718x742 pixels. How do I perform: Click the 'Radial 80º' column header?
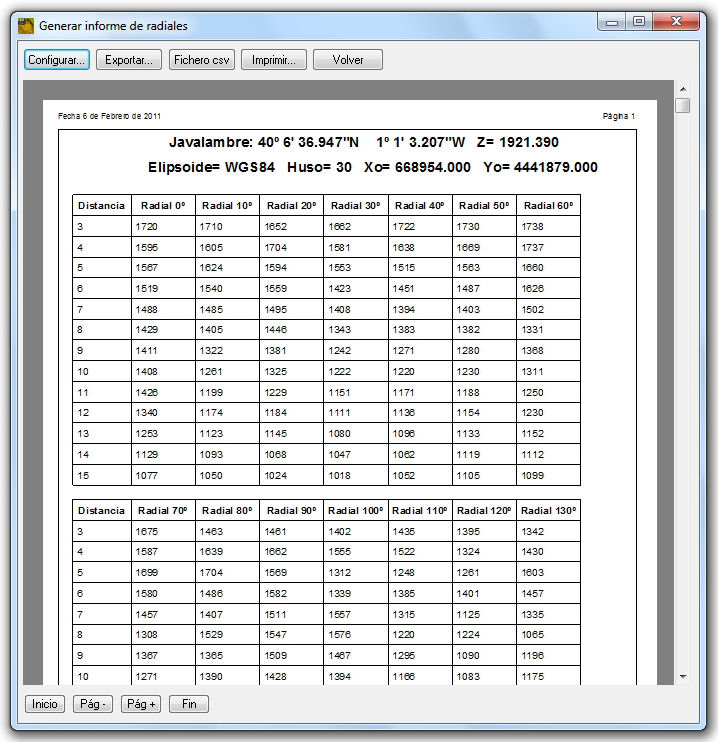[227, 511]
